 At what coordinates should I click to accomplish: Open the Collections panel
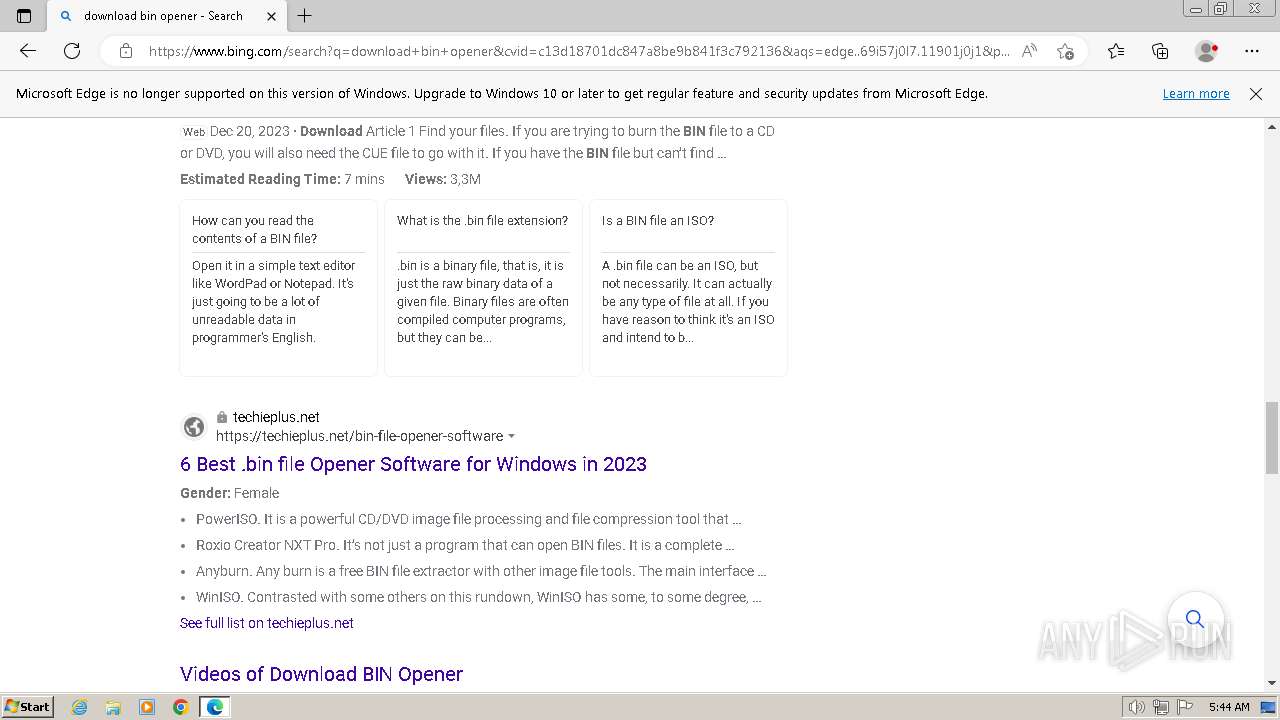[1160, 51]
